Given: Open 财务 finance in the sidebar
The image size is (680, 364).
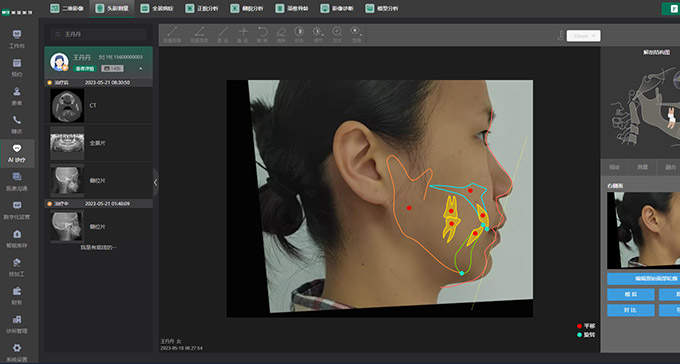Looking at the screenshot, I should point(16,295).
